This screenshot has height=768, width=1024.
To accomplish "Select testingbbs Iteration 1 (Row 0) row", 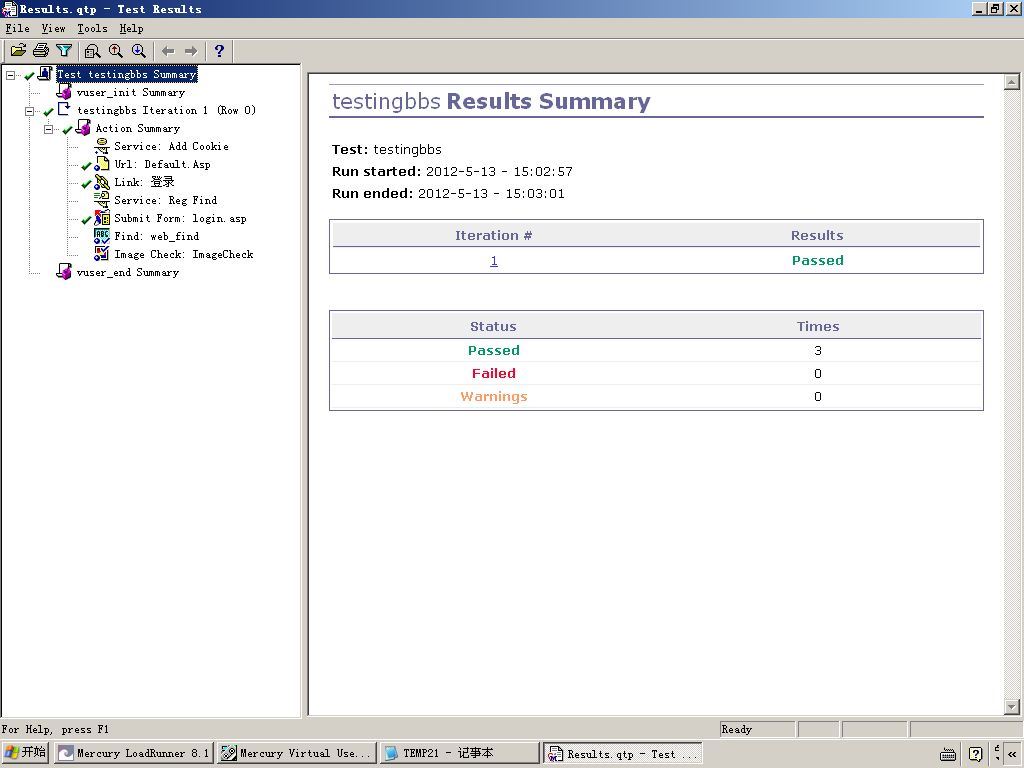I will point(167,110).
